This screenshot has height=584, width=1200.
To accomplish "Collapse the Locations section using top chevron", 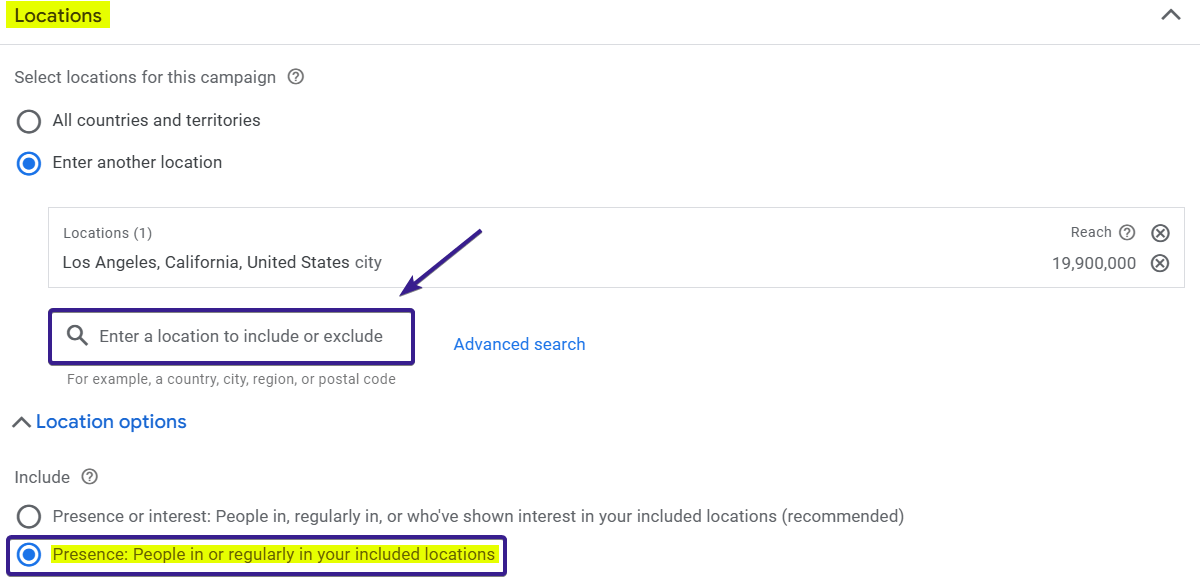I will coord(1170,15).
